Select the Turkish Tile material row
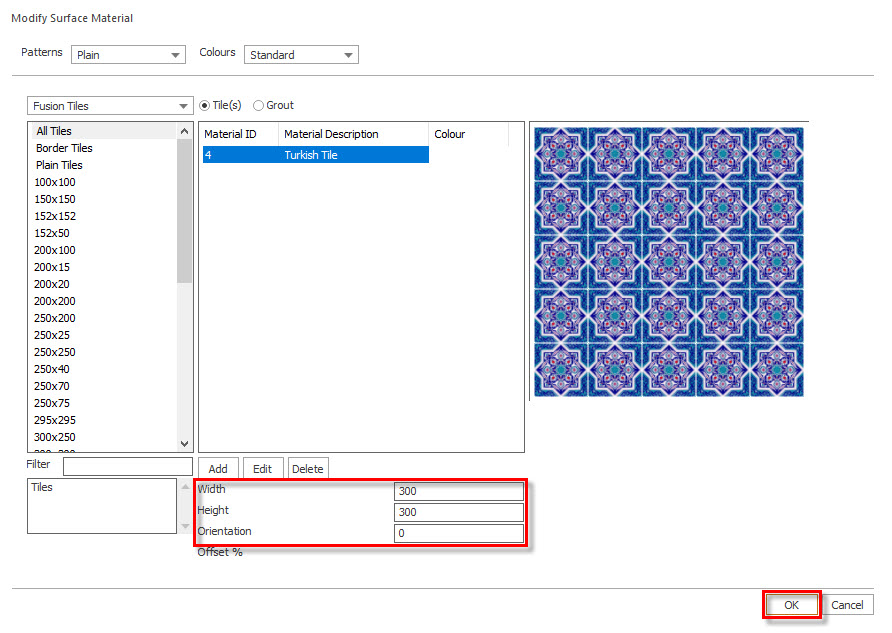 [x=316, y=155]
